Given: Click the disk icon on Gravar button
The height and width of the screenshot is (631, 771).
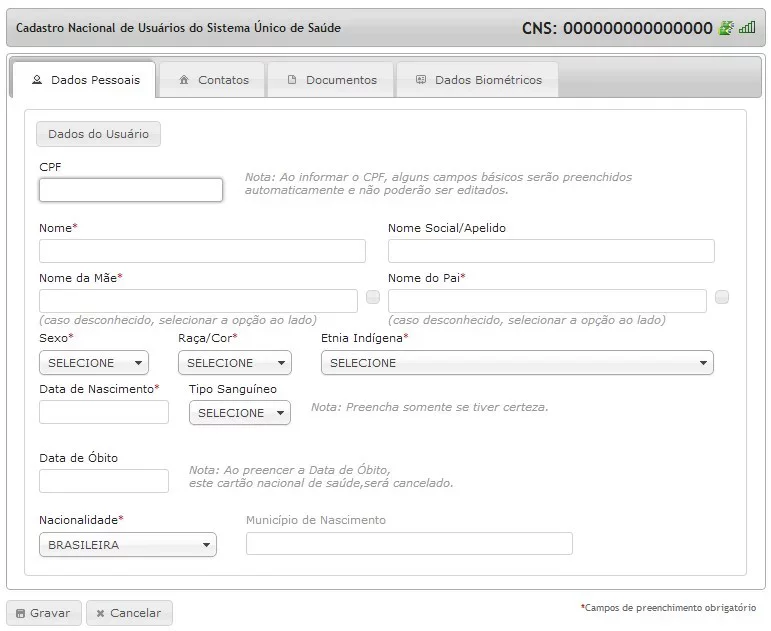Looking at the screenshot, I should [x=20, y=613].
